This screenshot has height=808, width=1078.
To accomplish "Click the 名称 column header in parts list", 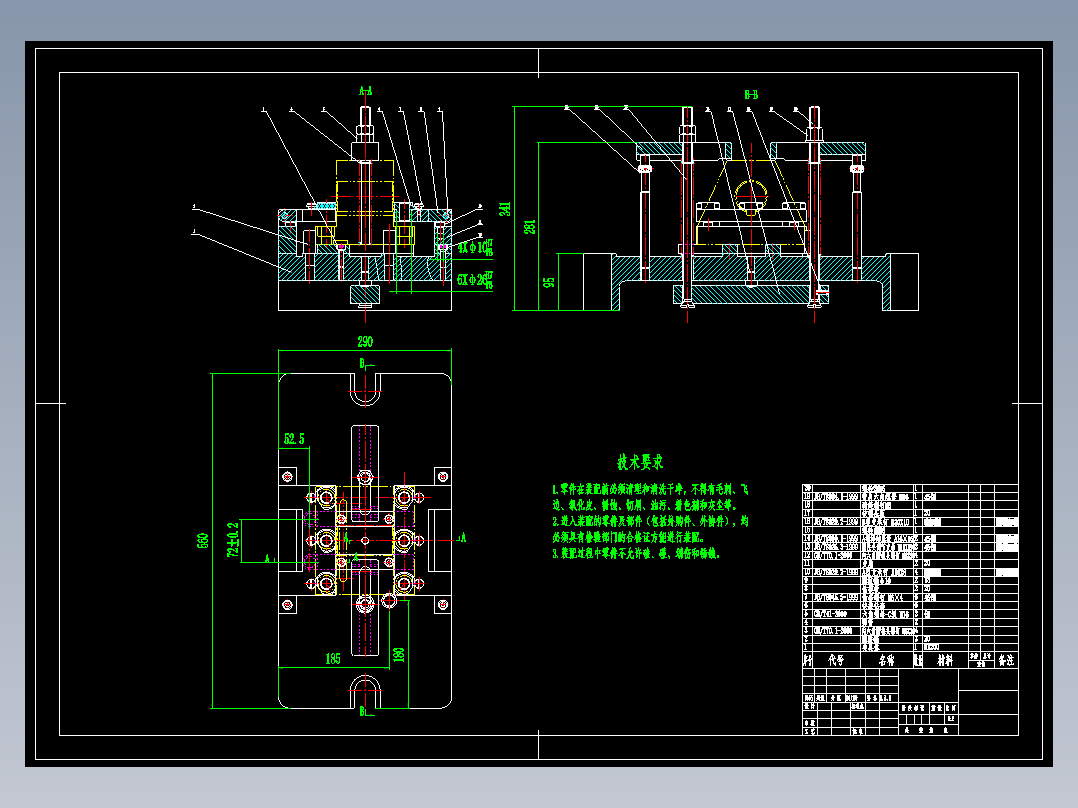I will pos(887,660).
